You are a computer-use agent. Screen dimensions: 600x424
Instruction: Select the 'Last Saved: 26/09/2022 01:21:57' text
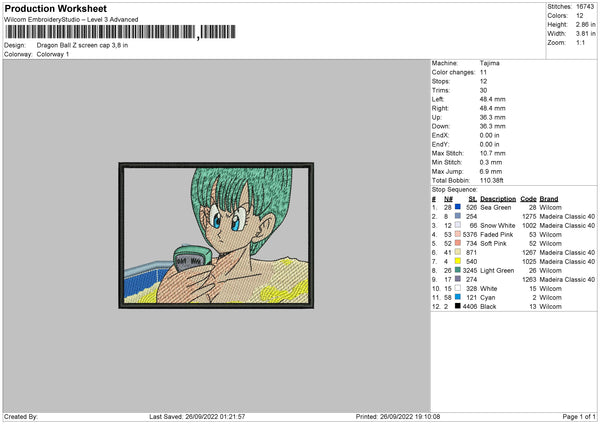coord(197,416)
